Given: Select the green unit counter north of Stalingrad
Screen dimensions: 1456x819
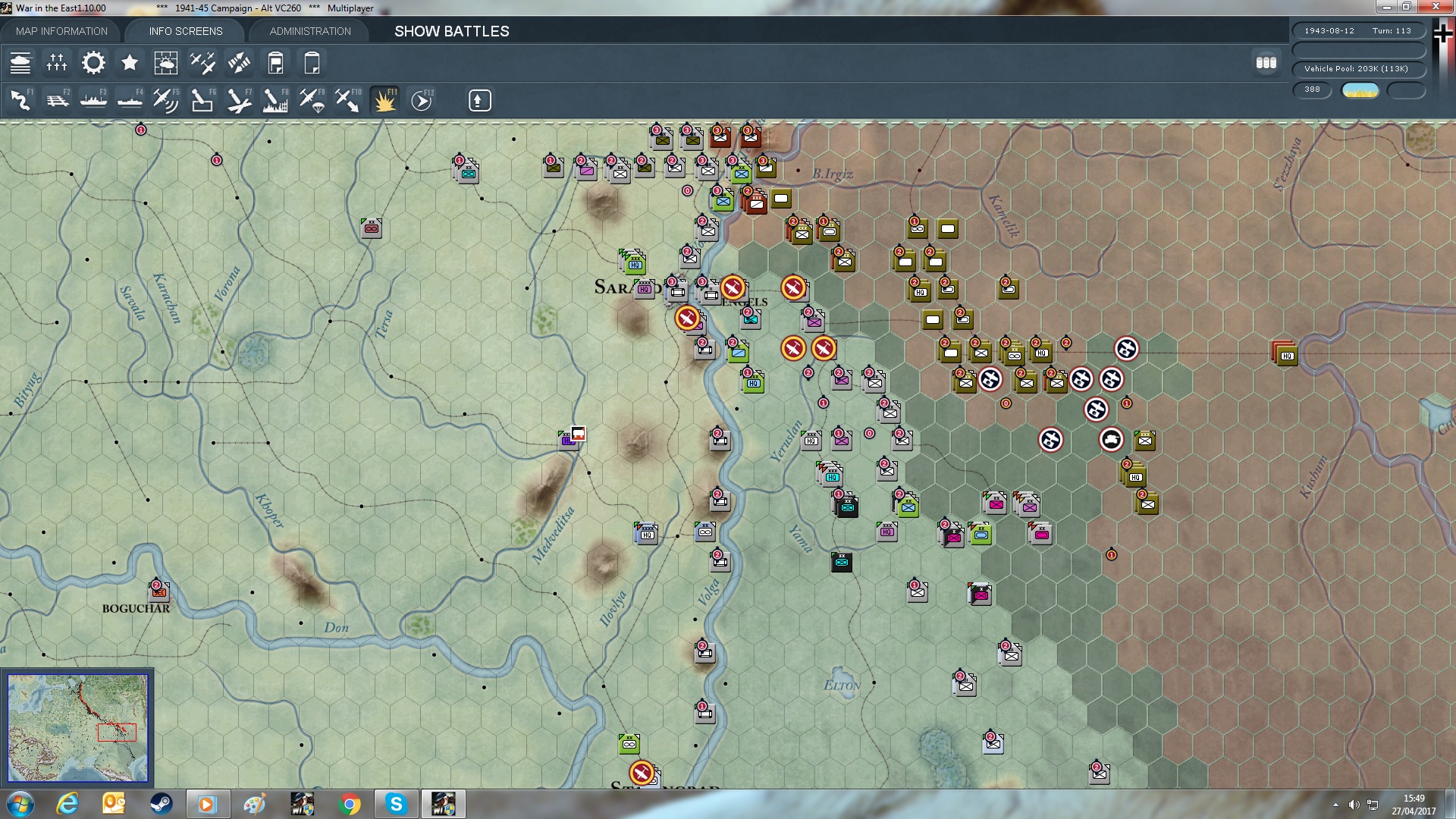Looking at the screenshot, I should [629, 744].
